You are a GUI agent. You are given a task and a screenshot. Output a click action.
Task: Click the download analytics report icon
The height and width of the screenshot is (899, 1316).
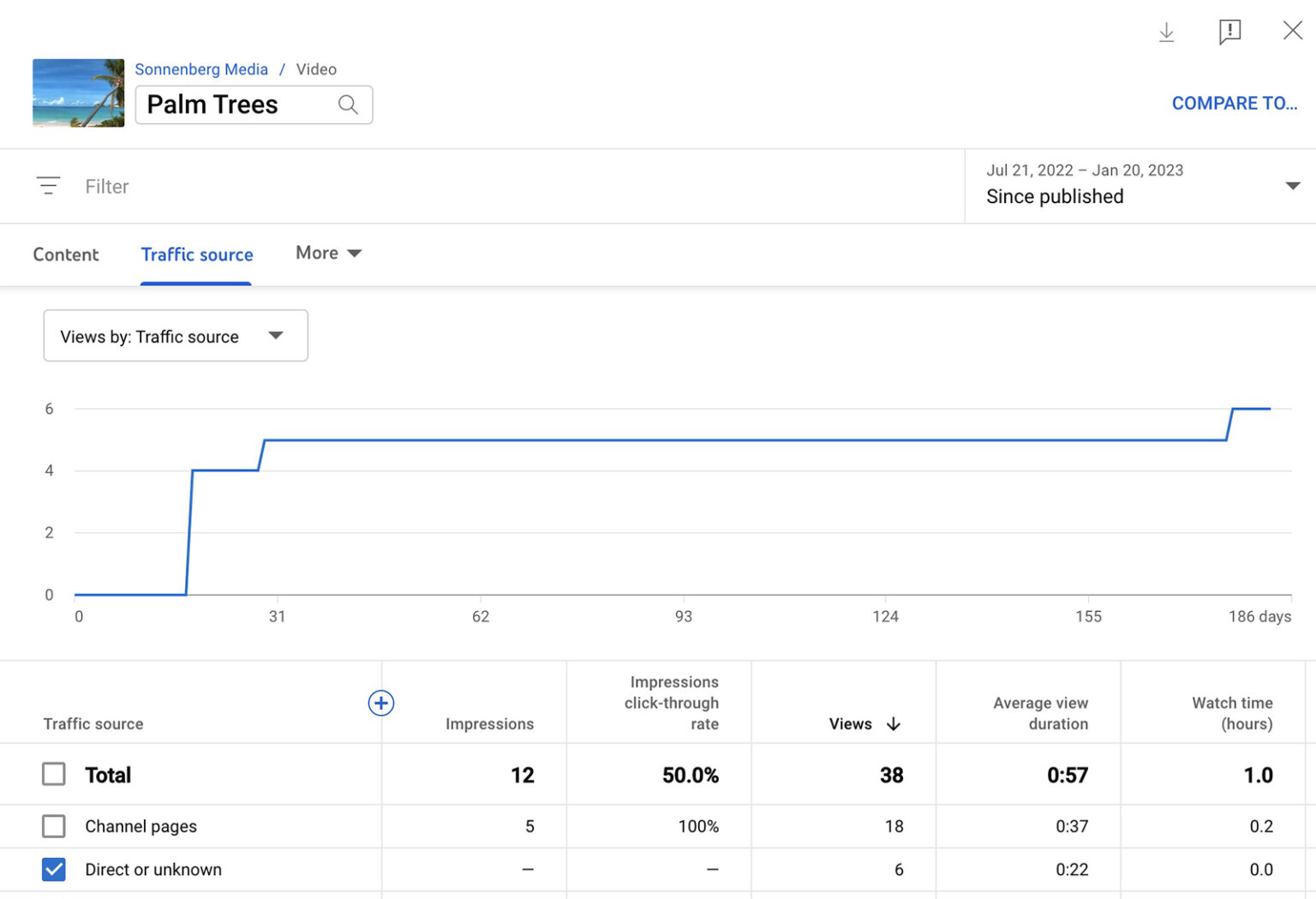(1166, 33)
